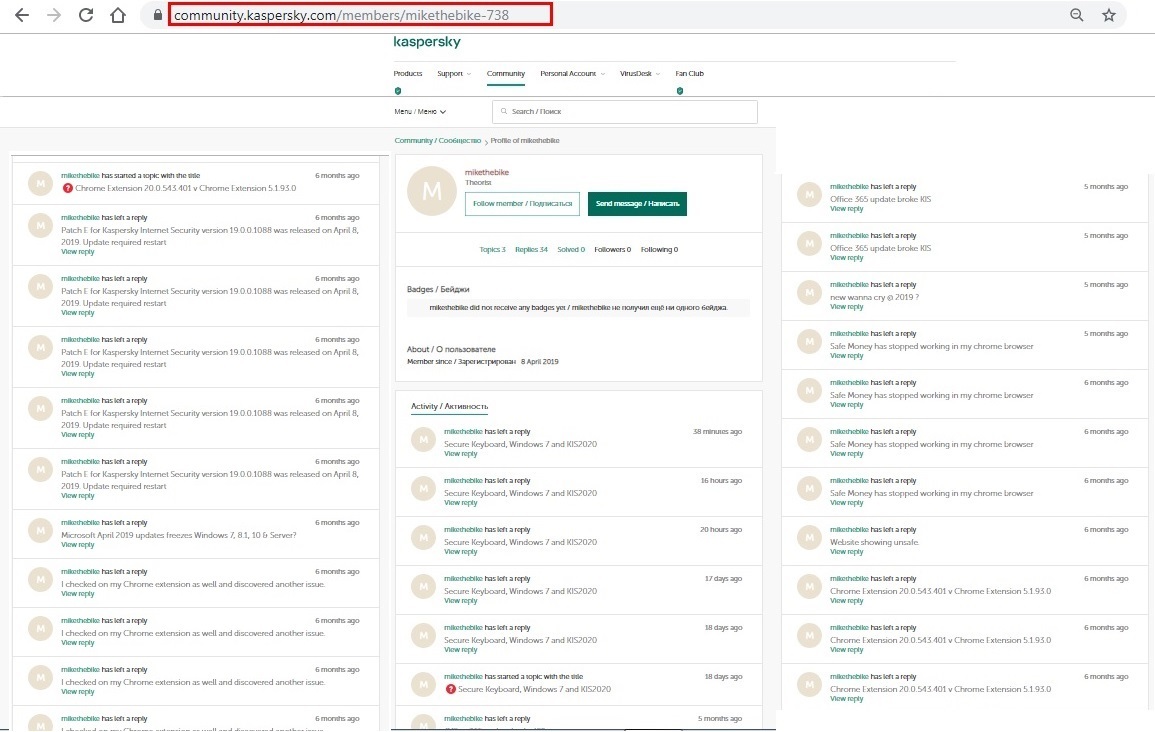Click View reply under new wanna cry @ 2019
The height and width of the screenshot is (732, 1155).
click(x=846, y=307)
